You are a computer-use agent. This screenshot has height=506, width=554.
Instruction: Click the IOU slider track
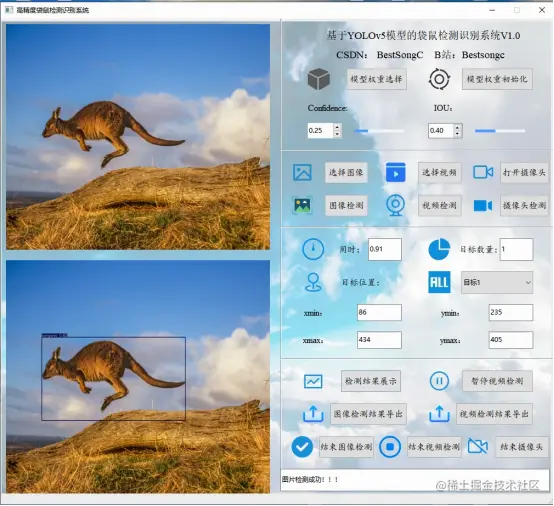(x=500, y=131)
